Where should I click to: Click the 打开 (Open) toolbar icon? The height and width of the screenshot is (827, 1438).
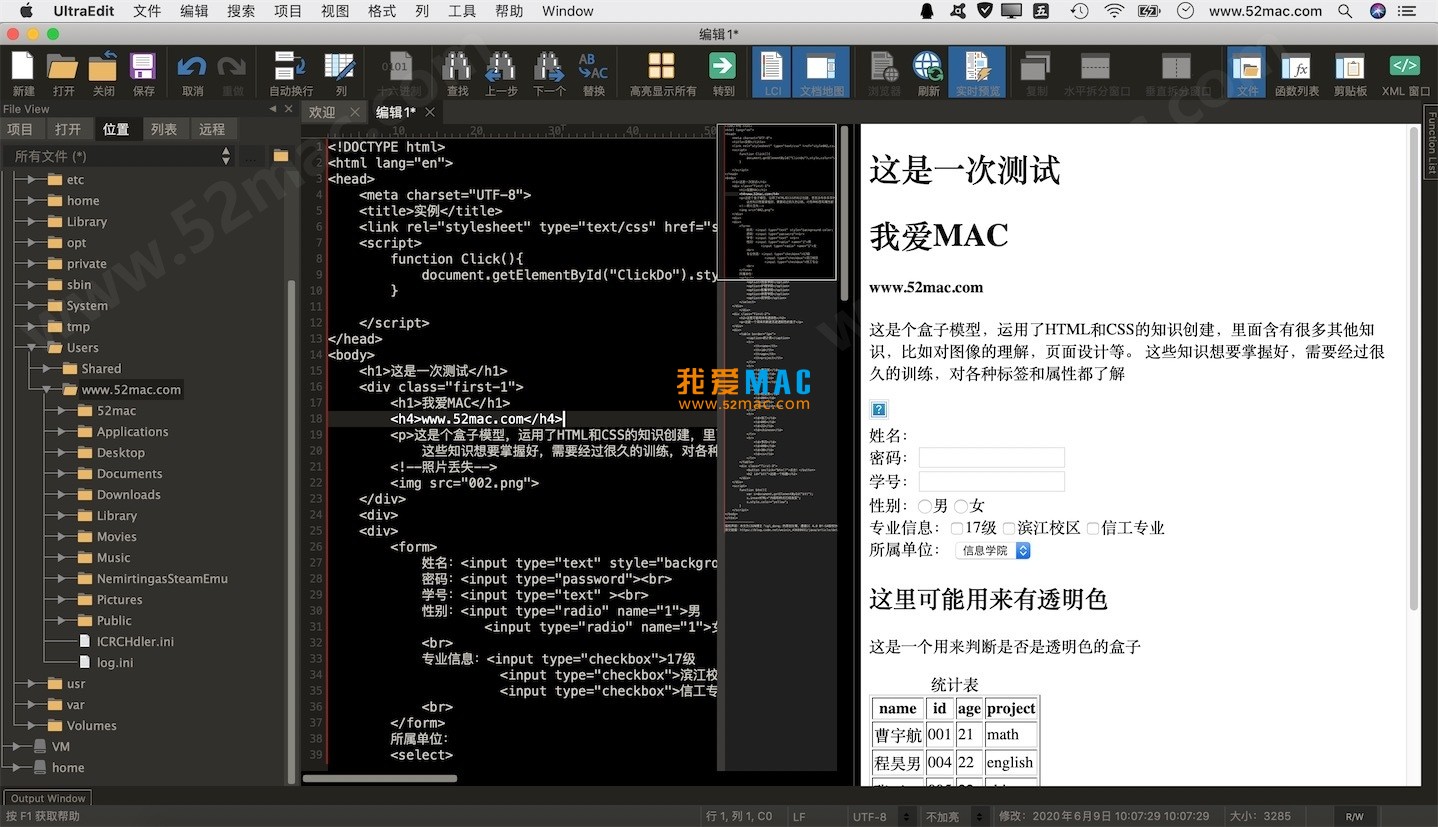click(x=63, y=67)
